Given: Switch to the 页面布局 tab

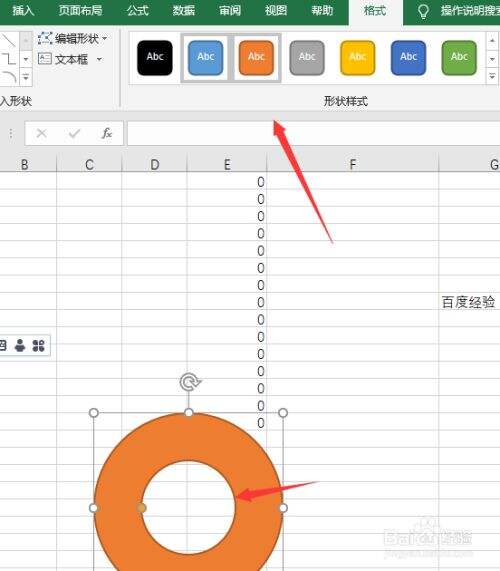Looking at the screenshot, I should coord(80,11).
